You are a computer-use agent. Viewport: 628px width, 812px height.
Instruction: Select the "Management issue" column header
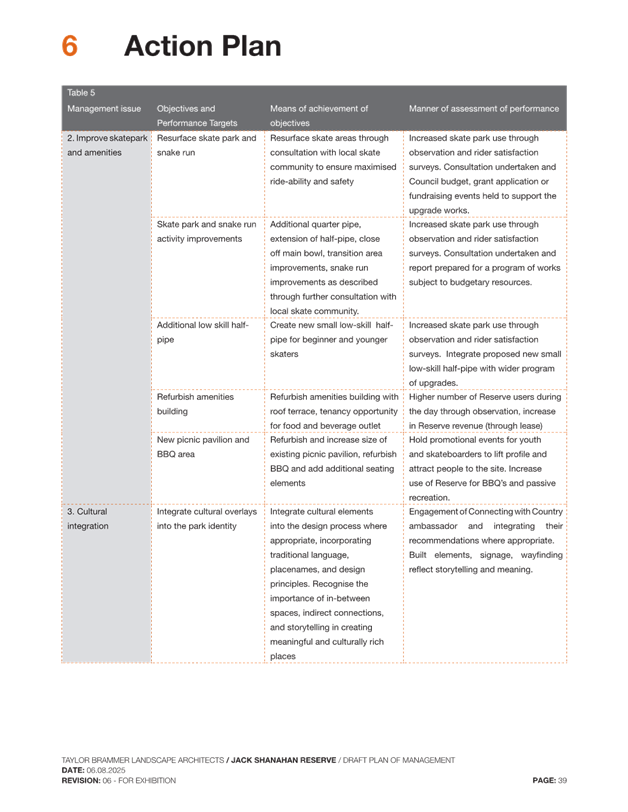coord(104,108)
